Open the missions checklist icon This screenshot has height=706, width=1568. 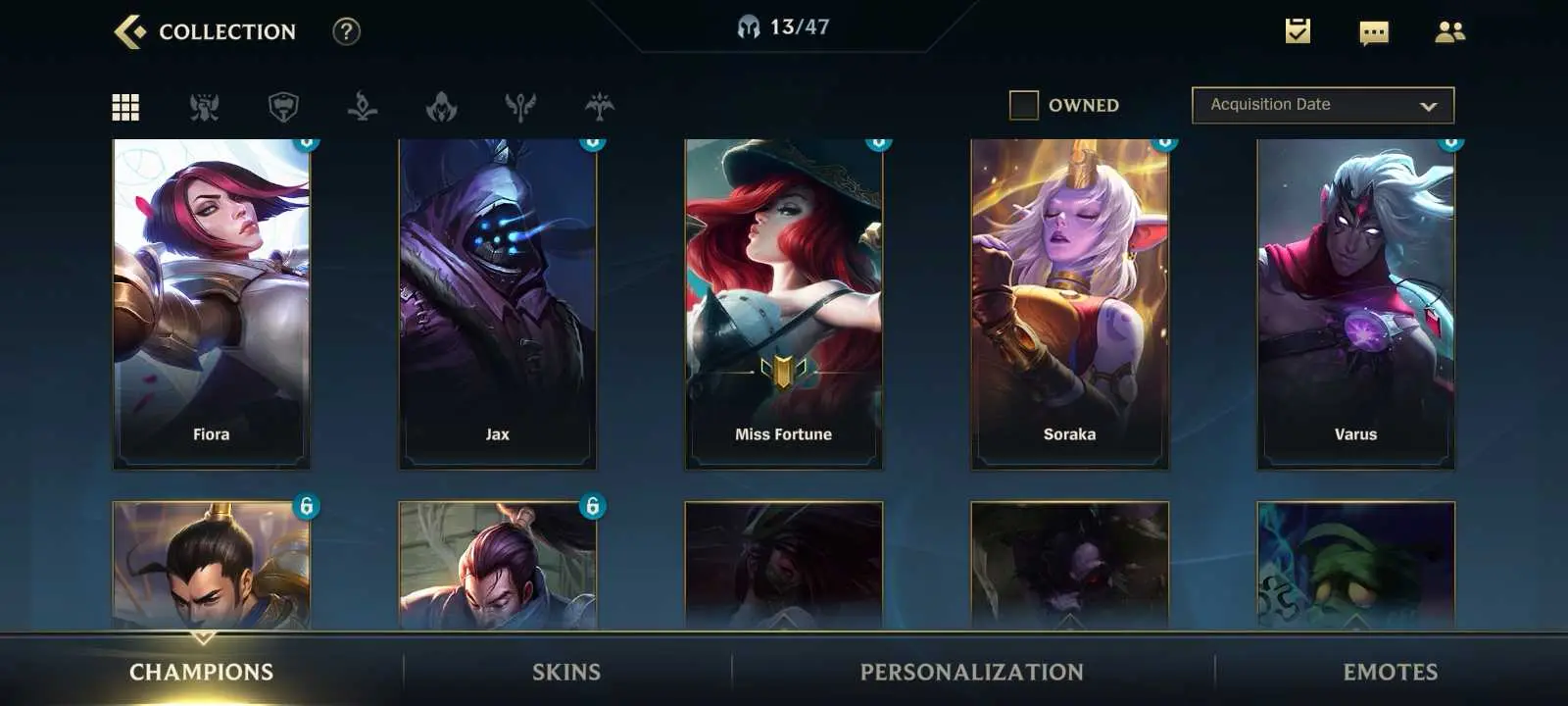(x=1298, y=31)
